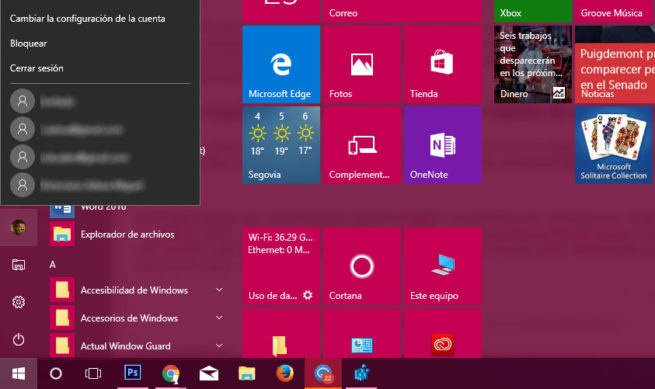Open File Explorer from taskbar
This screenshot has height=389, width=655.
(247, 374)
